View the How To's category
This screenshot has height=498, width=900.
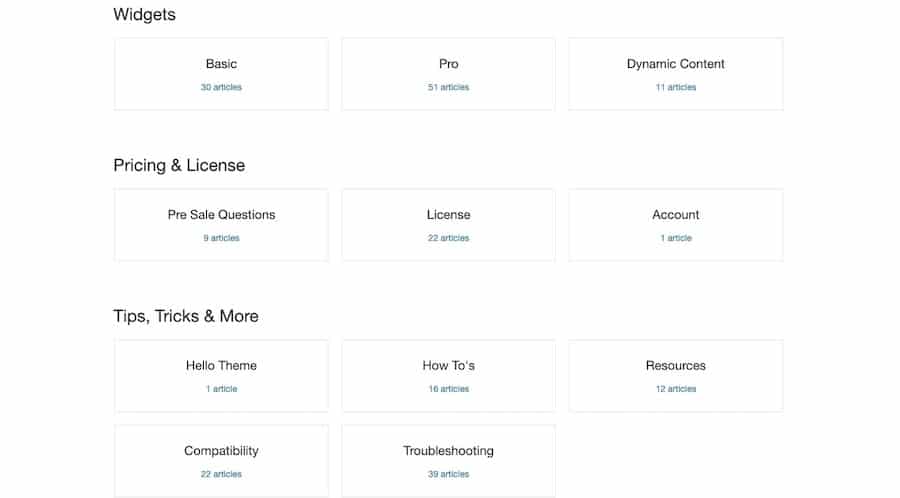tap(448, 366)
